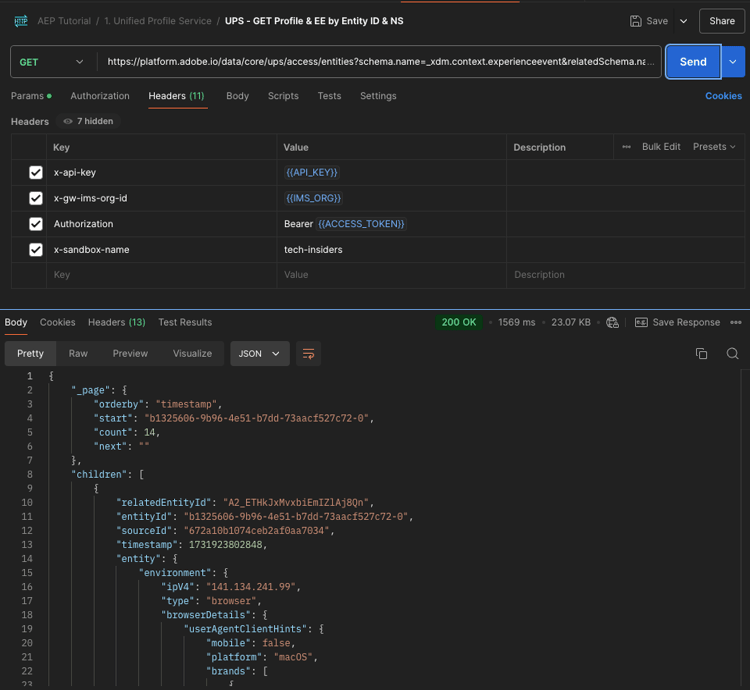
Task: Click the HTTP collection icon at top left
Action: [21, 21]
